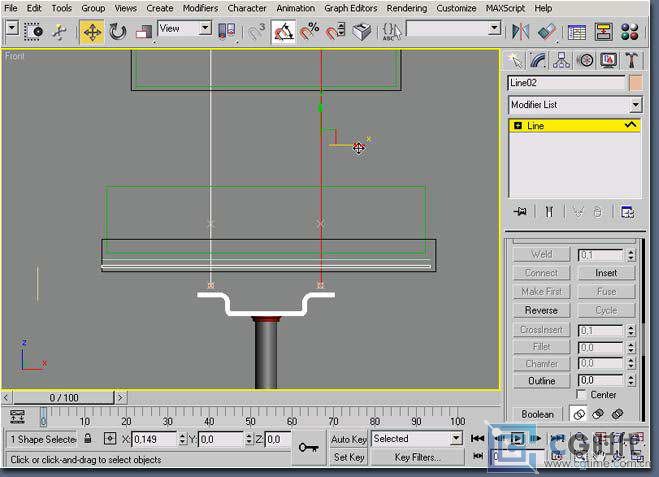This screenshot has height=477, width=659.
Task: Click the Line02 object name field
Action: click(x=567, y=83)
